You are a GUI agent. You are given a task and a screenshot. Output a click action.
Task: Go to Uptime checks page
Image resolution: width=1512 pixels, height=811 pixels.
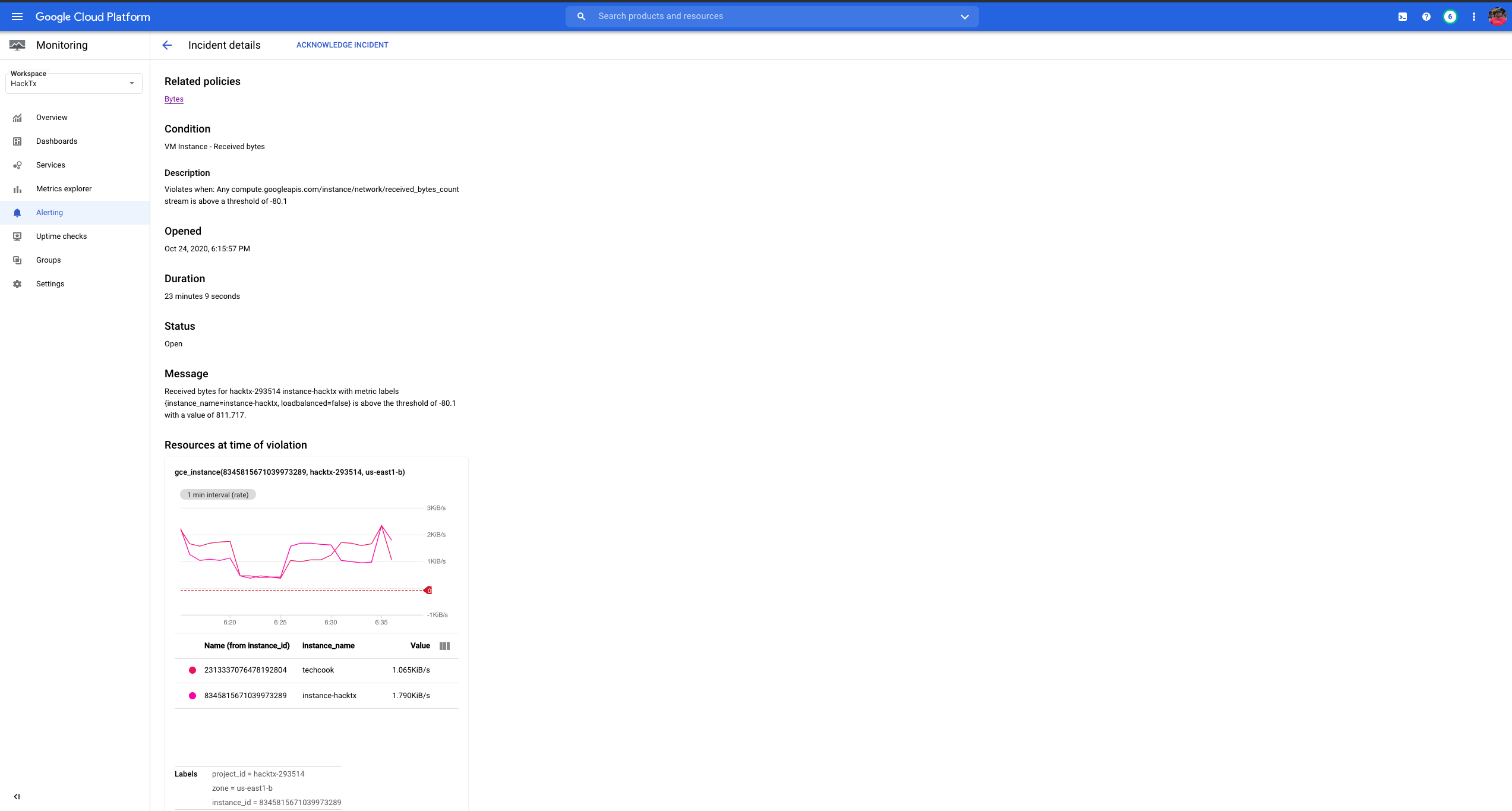(x=61, y=236)
